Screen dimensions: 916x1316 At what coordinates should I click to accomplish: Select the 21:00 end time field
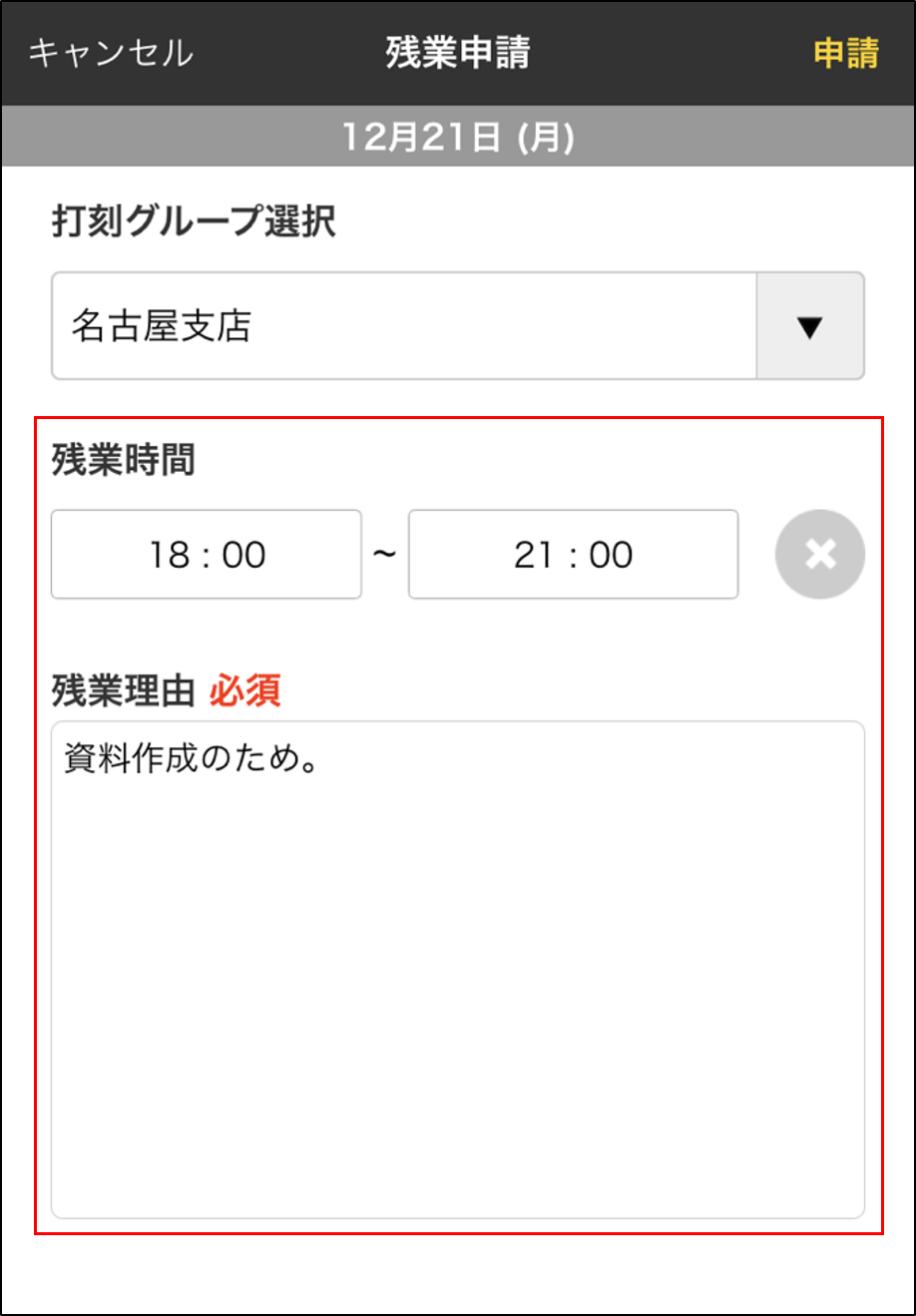[573, 554]
